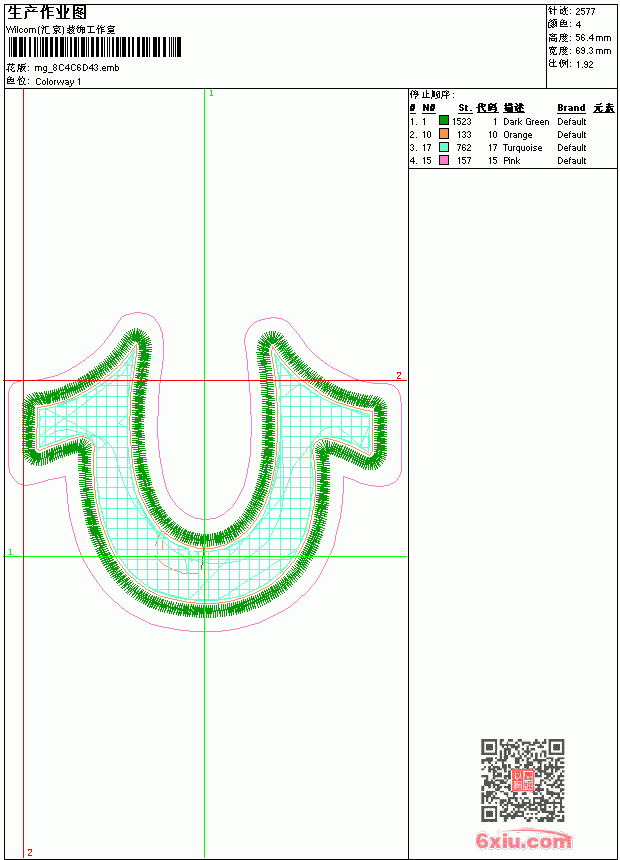620x860 pixels.
Task: Click stitch count 762 in Turquoise row
Action: 464,148
